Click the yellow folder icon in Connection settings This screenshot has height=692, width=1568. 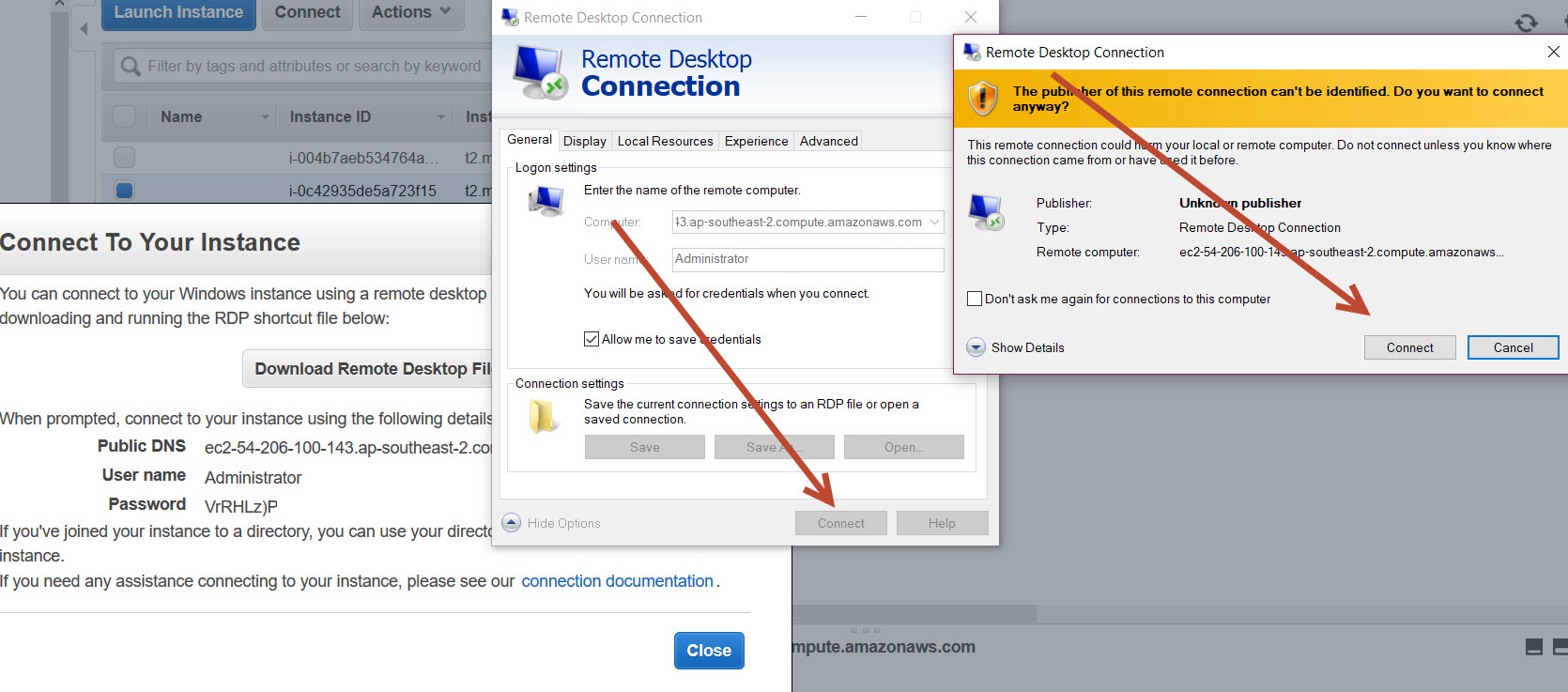pos(543,417)
